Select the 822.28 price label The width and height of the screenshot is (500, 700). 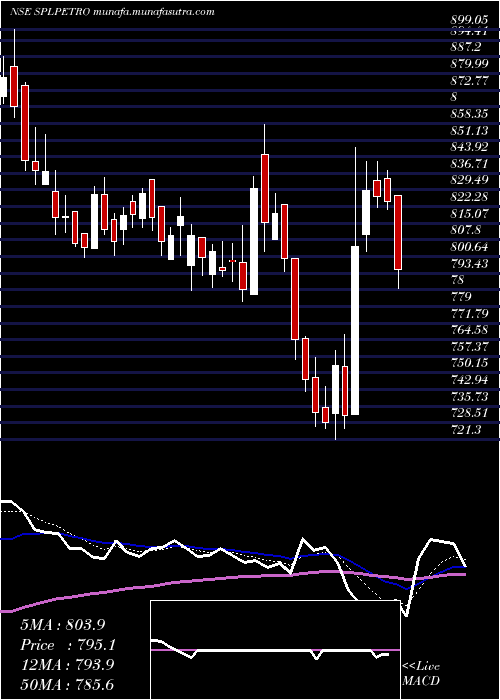coord(470,197)
